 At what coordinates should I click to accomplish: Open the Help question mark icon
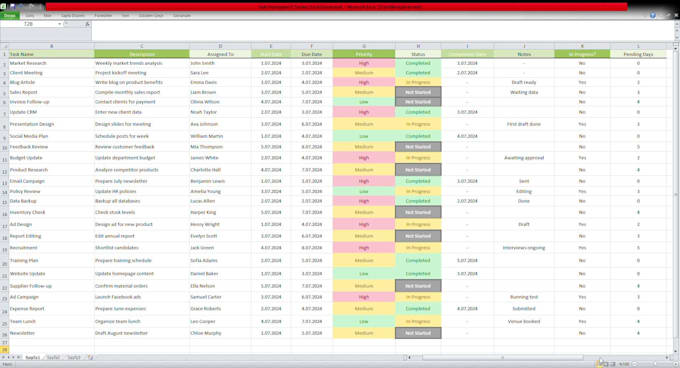point(653,15)
